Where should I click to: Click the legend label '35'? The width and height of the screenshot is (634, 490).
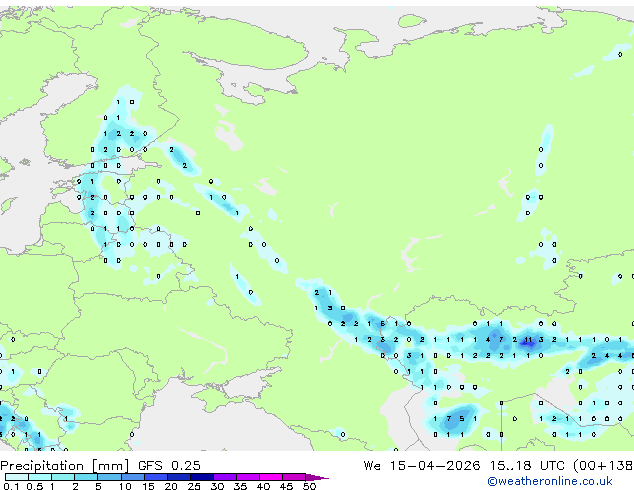point(240,486)
